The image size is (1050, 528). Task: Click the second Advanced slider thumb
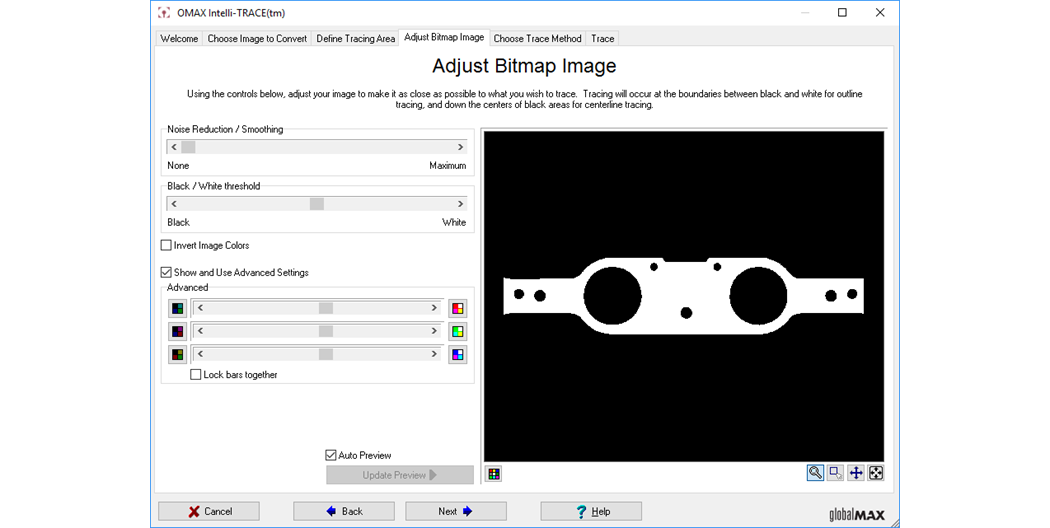325,331
